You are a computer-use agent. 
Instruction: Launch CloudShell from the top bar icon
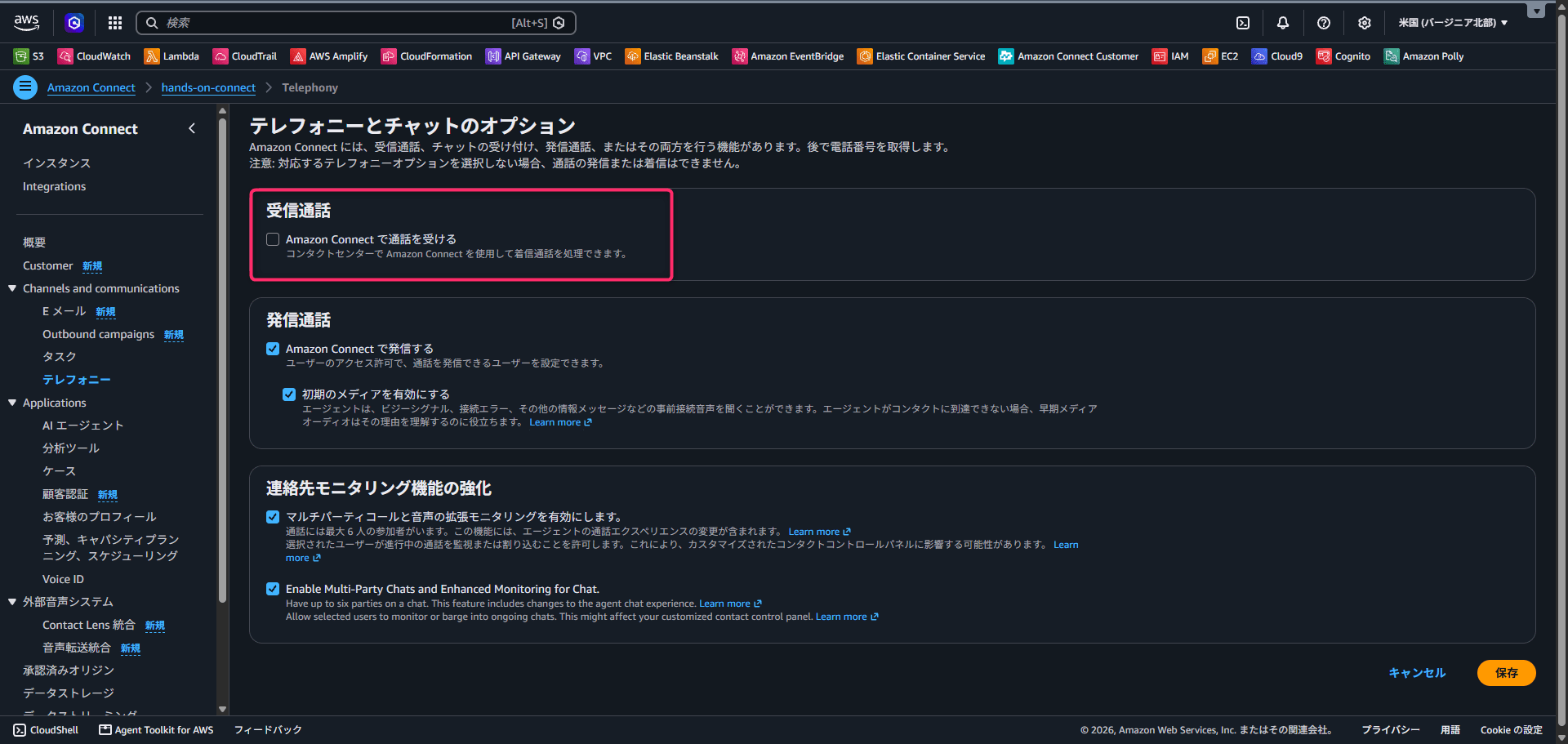(1243, 23)
